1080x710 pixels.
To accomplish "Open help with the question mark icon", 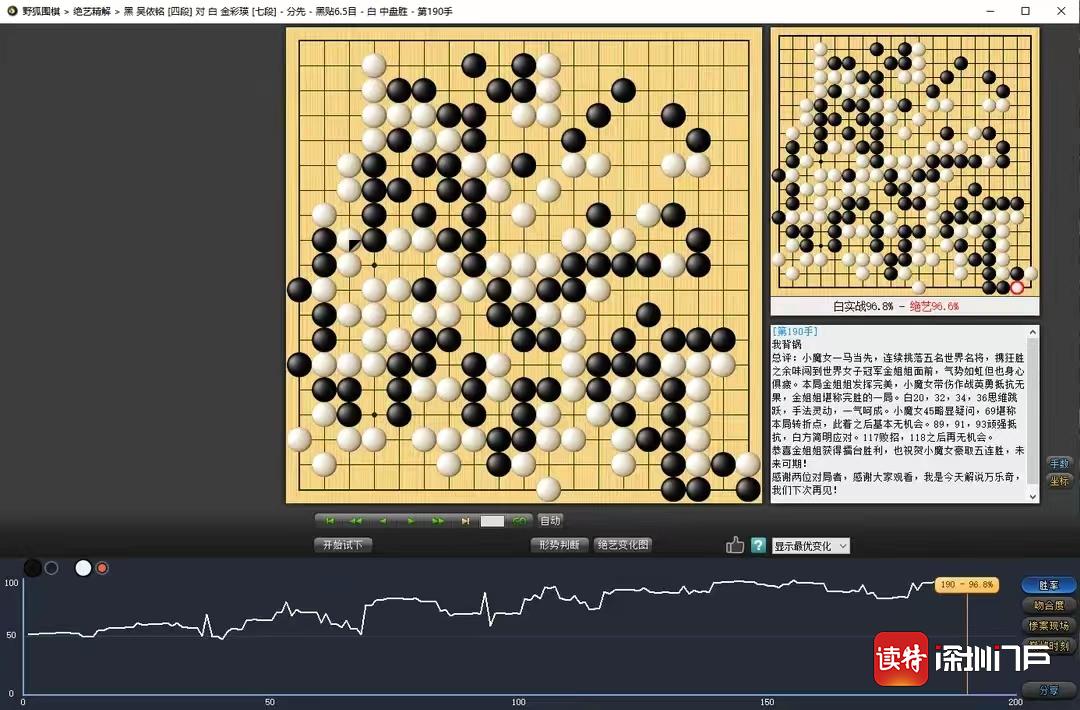I will [758, 545].
